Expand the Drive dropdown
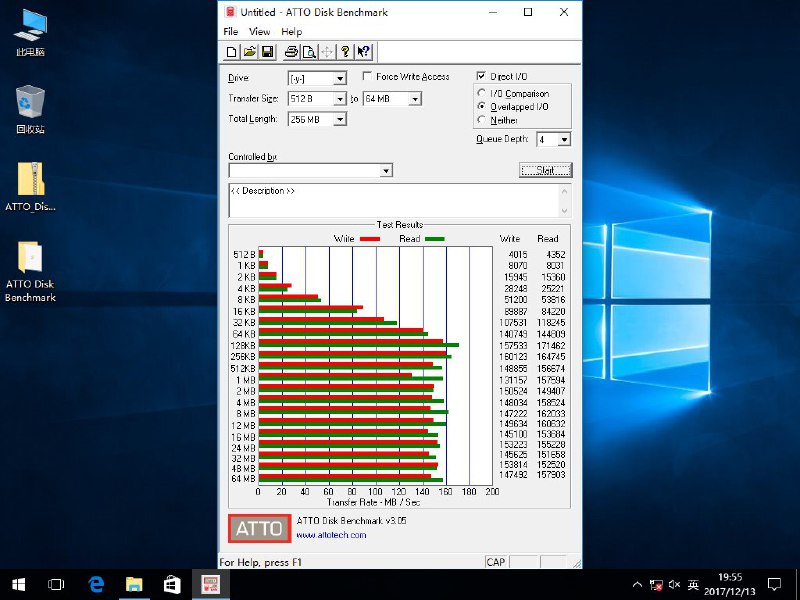Image resolution: width=800 pixels, height=600 pixels. (x=340, y=79)
